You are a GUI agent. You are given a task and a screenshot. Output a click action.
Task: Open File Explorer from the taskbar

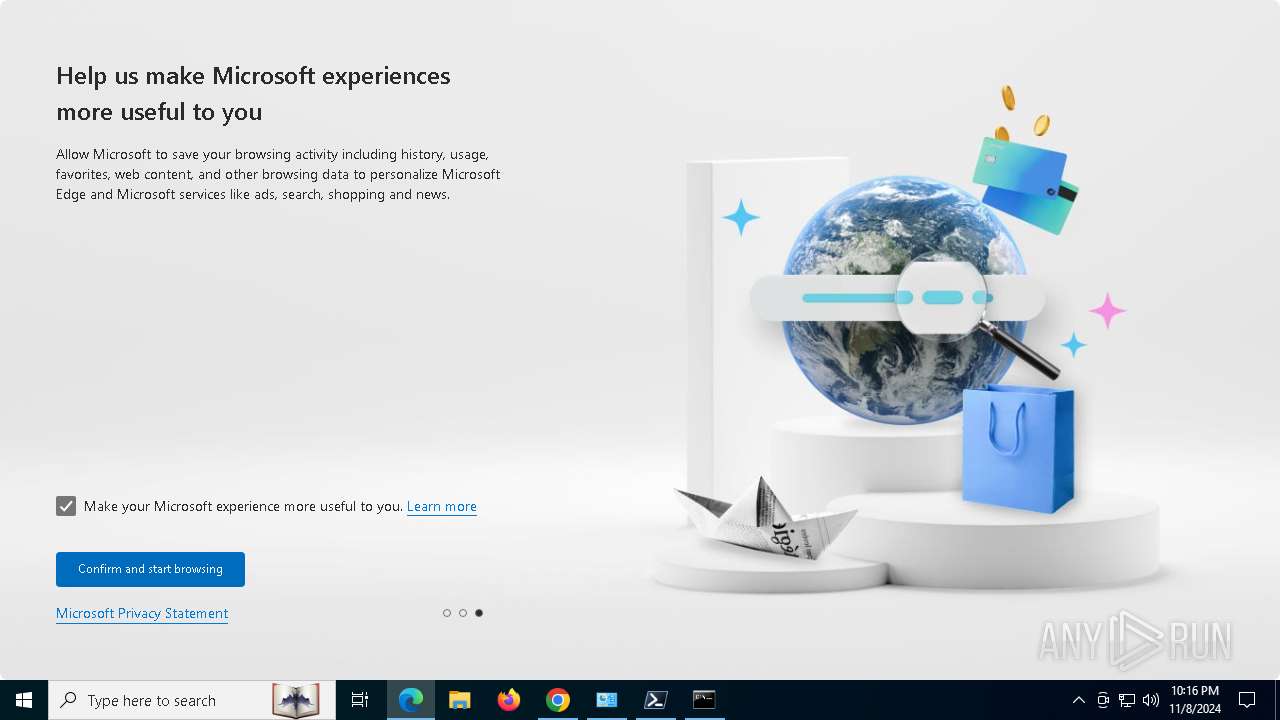tap(460, 700)
